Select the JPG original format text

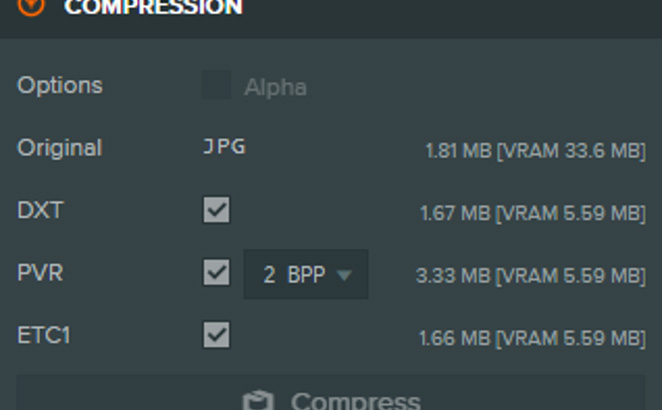pos(224,147)
